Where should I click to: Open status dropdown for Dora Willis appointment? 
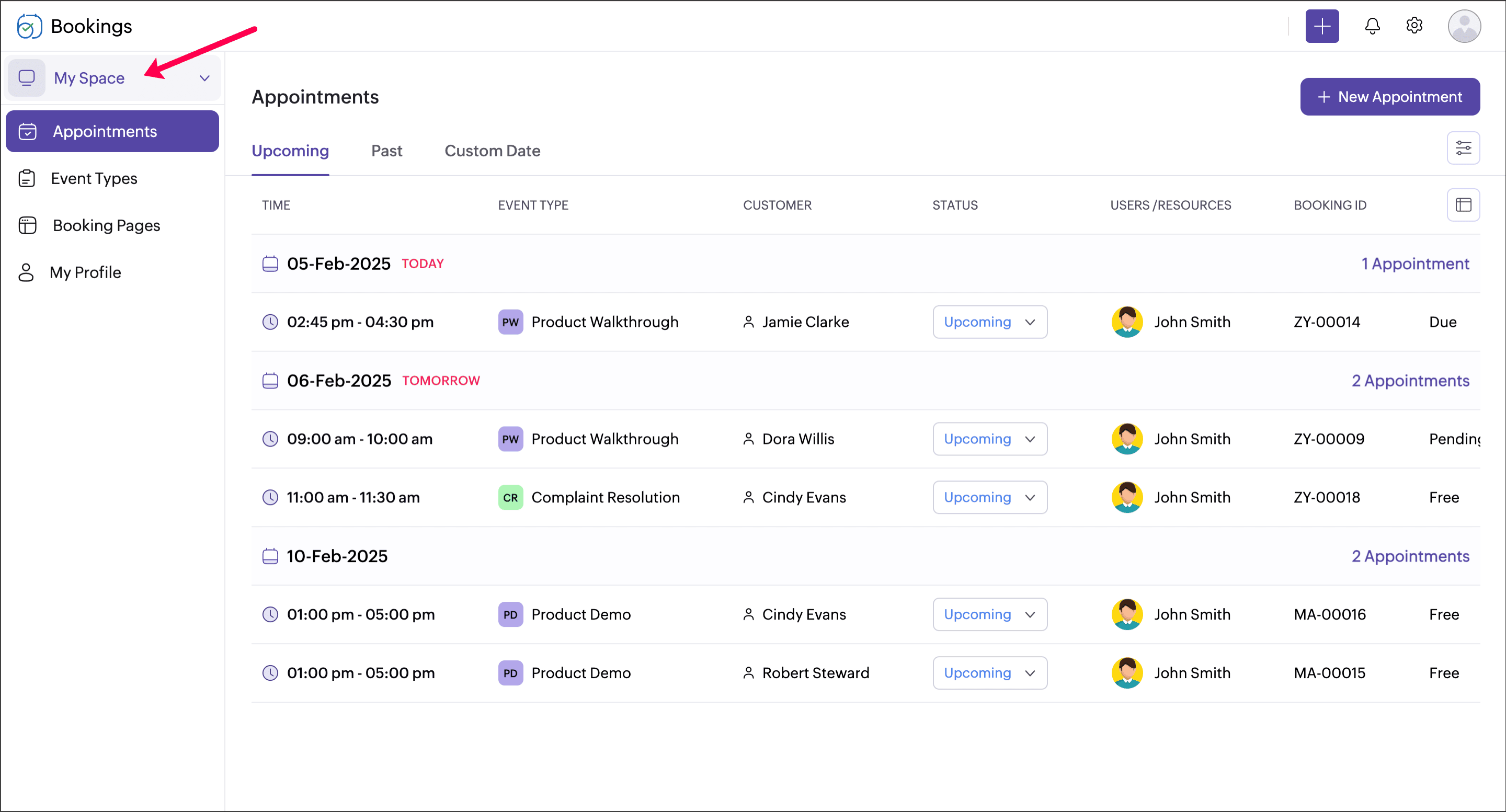[990, 439]
